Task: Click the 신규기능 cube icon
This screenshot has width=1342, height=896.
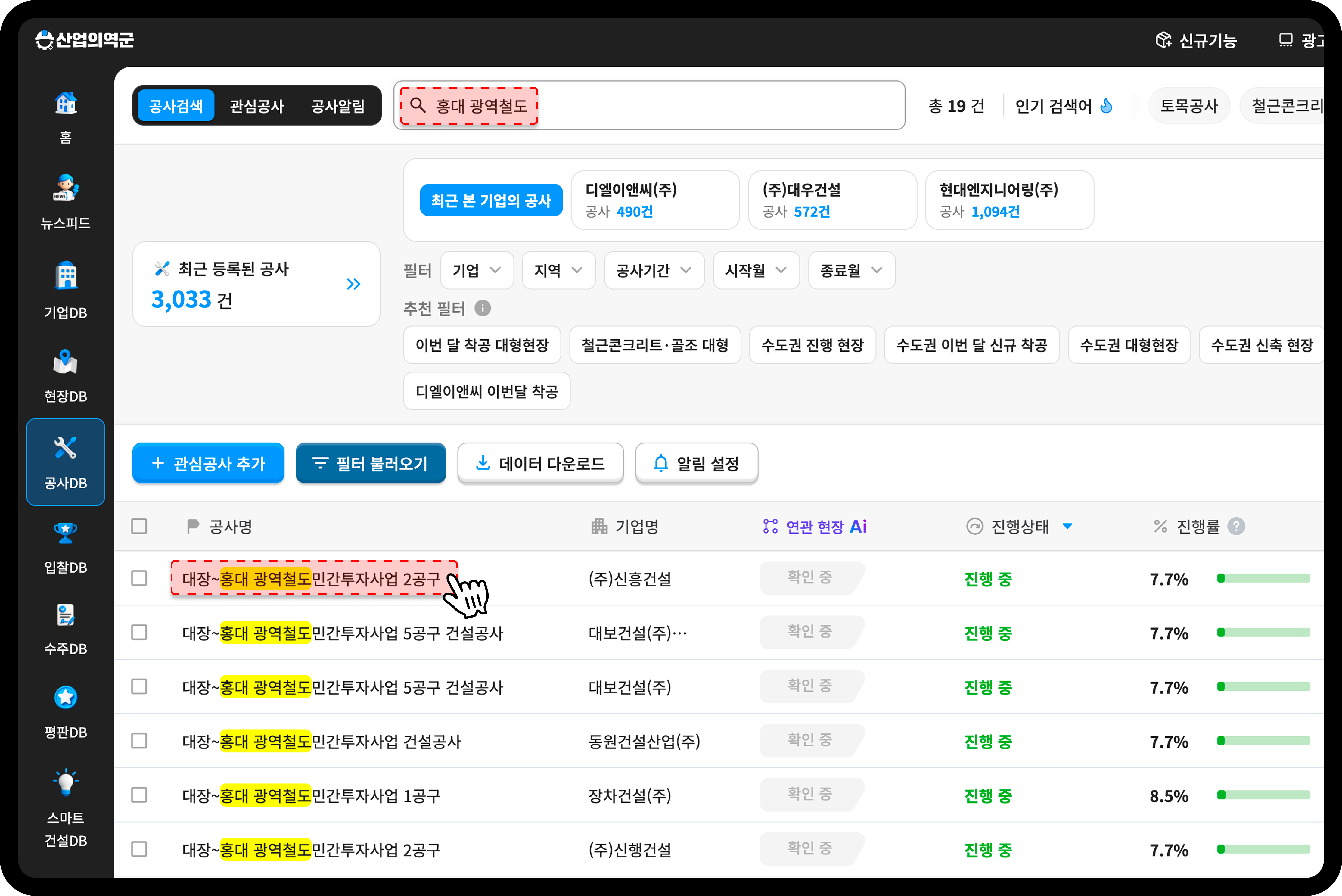Action: [1164, 40]
